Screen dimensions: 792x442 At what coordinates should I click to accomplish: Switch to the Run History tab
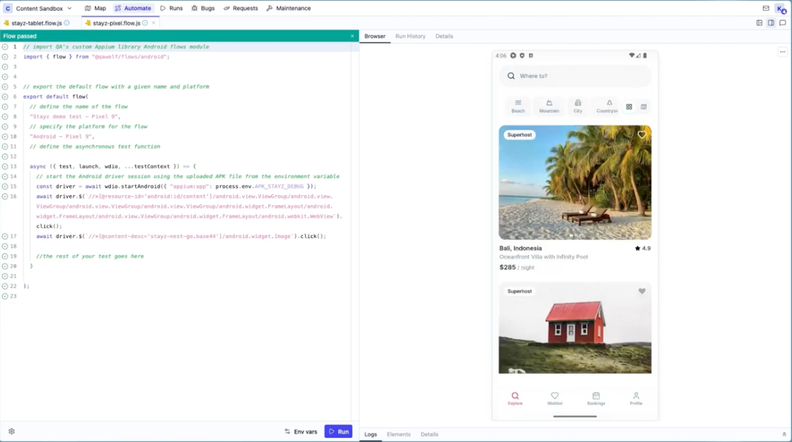tap(410, 36)
